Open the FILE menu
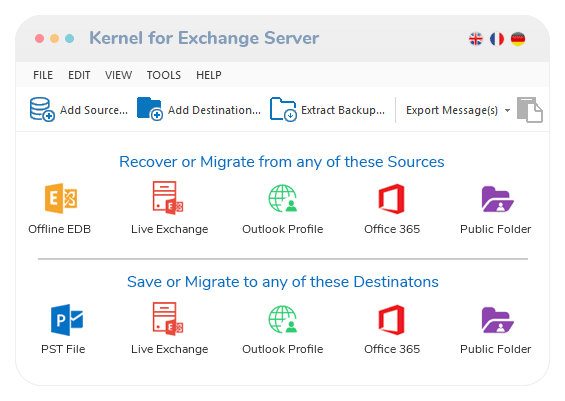 point(43,75)
